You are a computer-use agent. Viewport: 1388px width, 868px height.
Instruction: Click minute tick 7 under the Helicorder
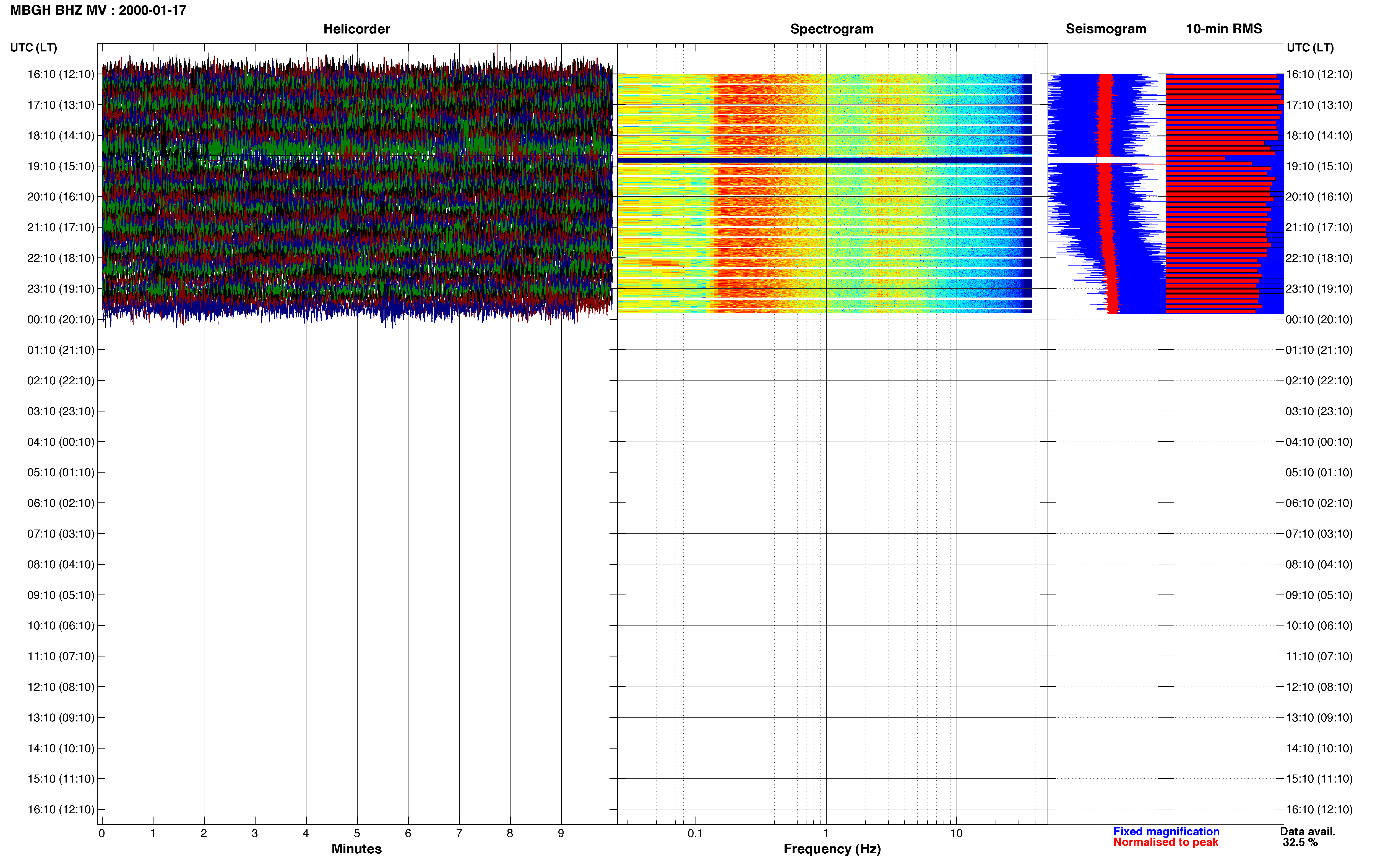coord(459,833)
